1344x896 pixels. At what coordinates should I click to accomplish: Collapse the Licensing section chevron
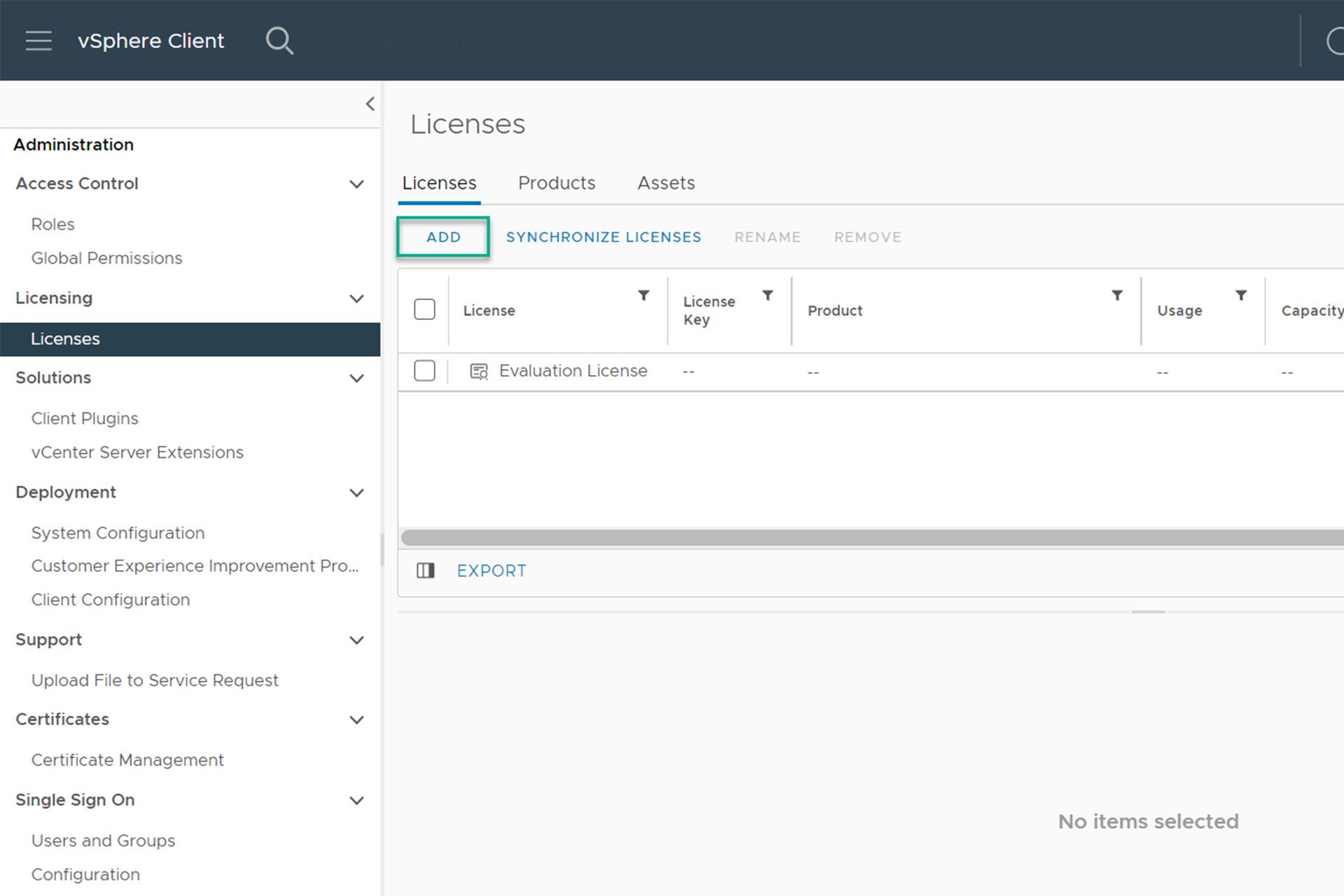[x=356, y=299]
